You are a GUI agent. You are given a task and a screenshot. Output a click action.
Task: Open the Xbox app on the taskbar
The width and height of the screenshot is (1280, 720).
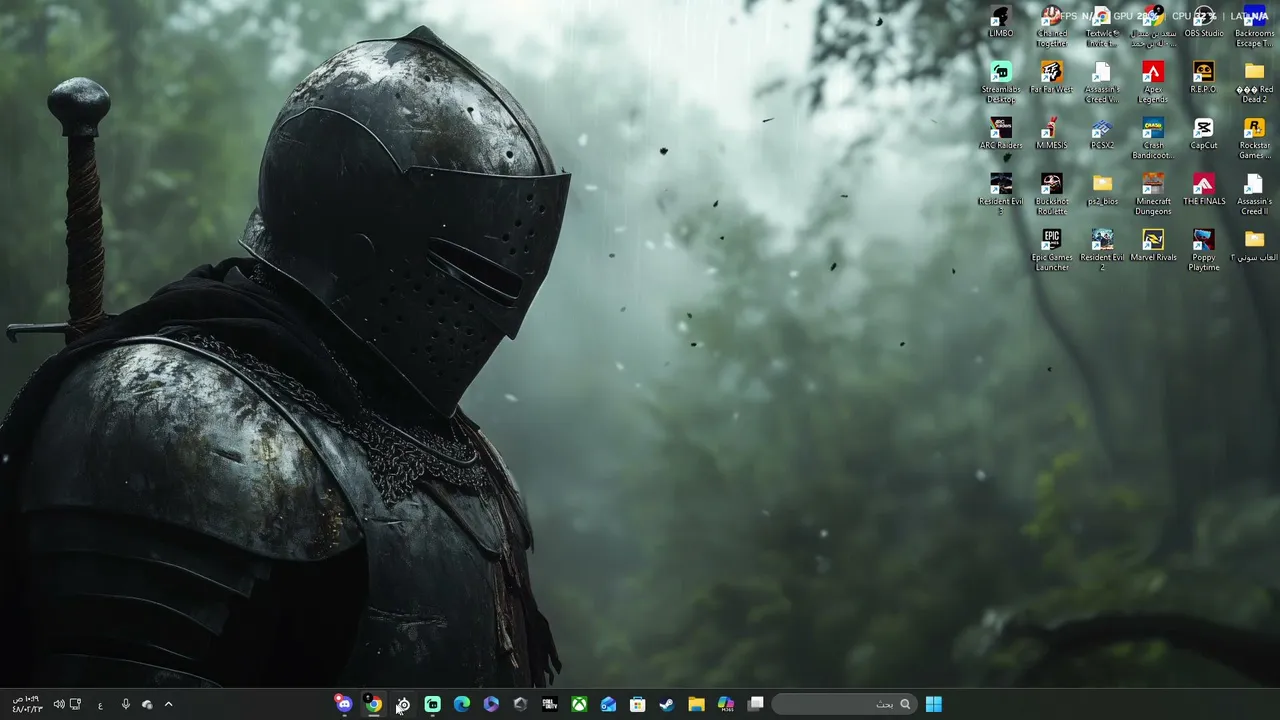coord(579,704)
